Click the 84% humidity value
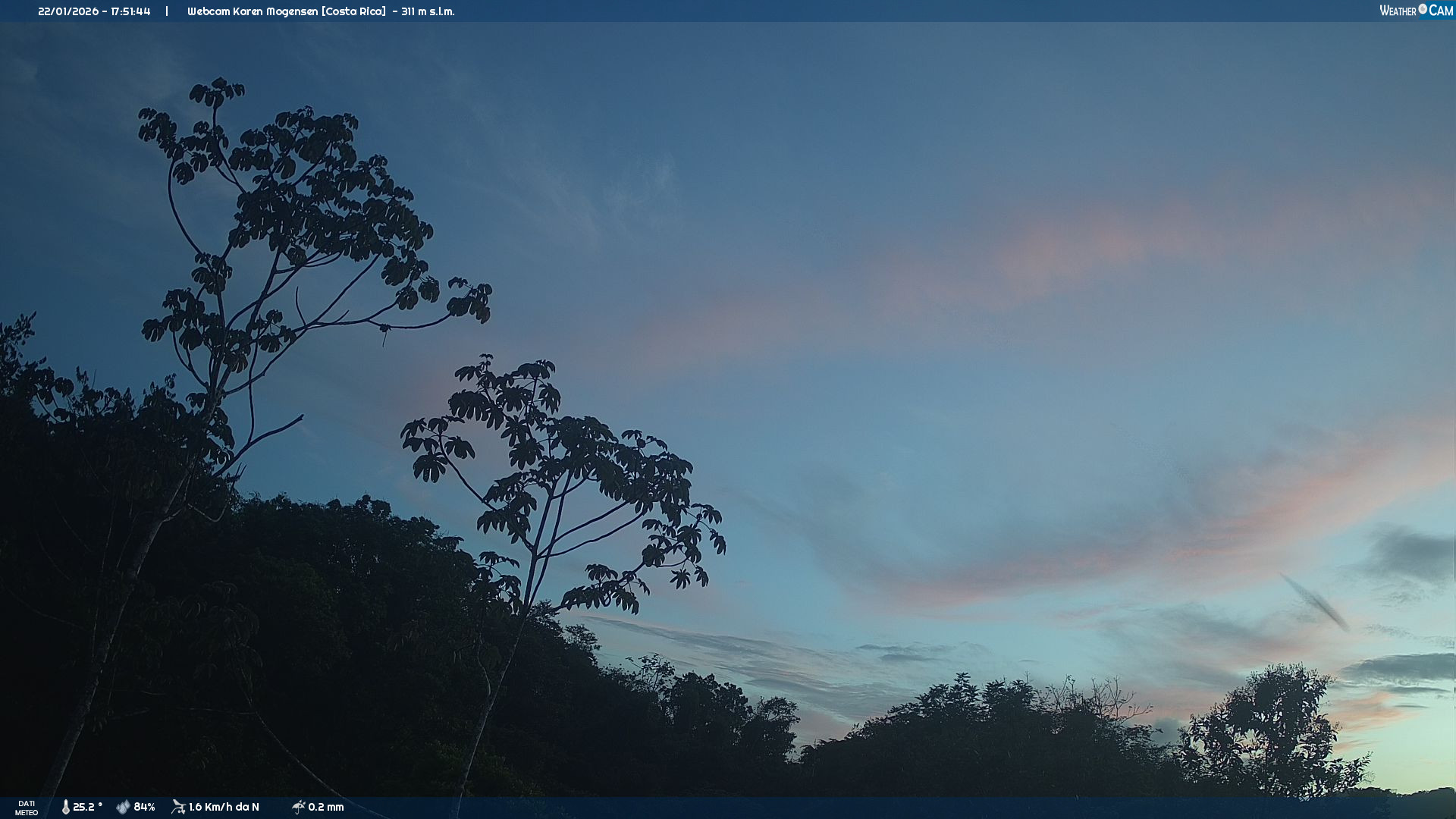1456x819 pixels. tap(144, 807)
